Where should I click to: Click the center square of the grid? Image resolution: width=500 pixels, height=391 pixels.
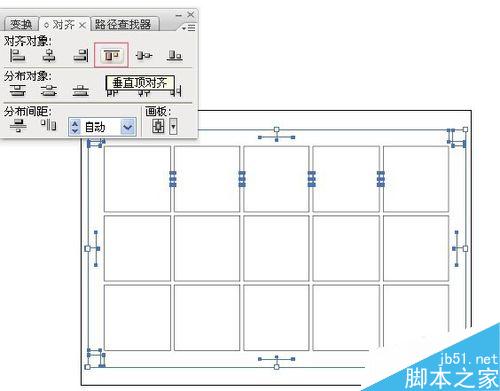click(276, 248)
